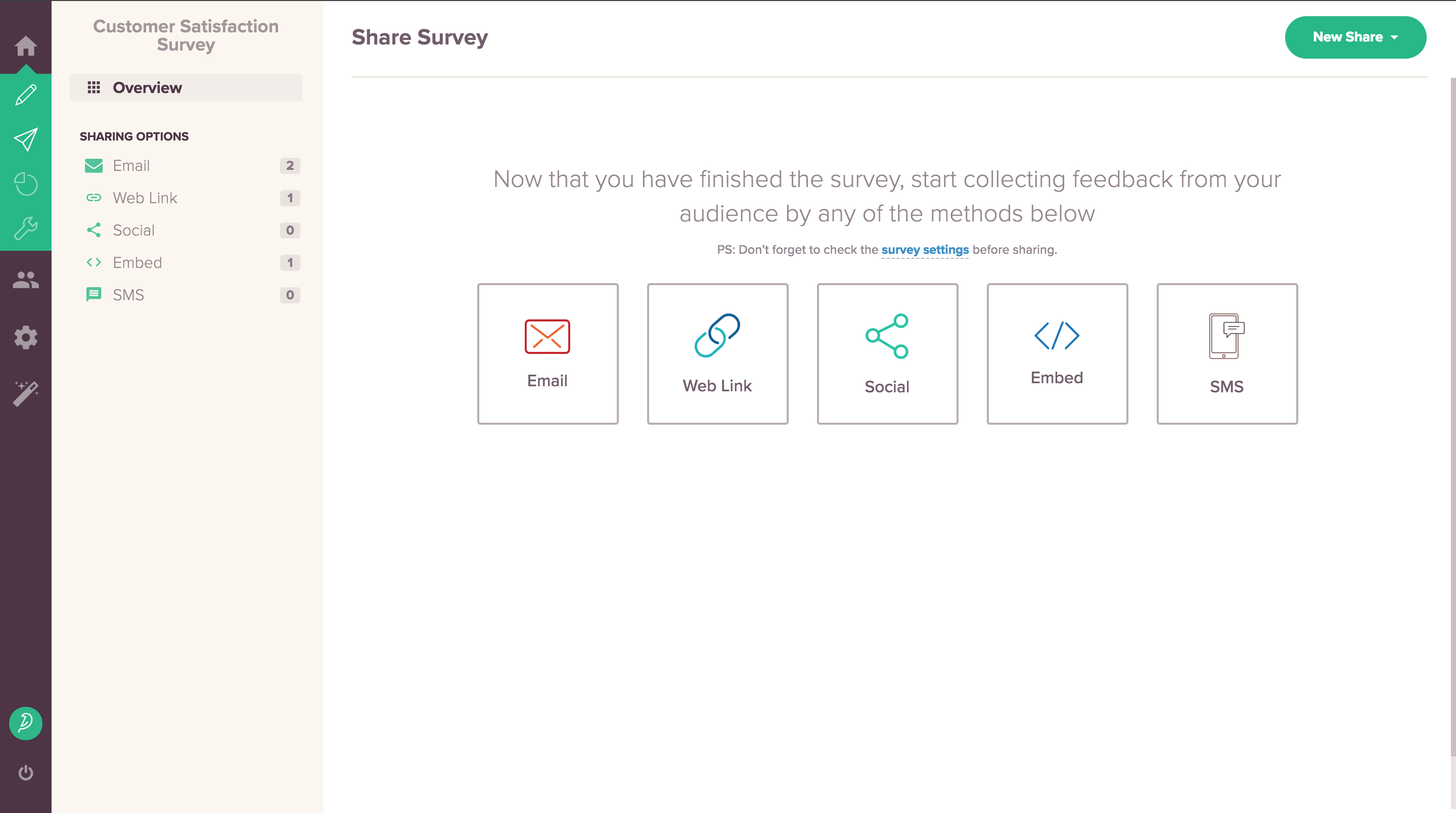Image resolution: width=1456 pixels, height=813 pixels.
Task: Open Web Link sharing option in sidebar
Action: pos(145,198)
